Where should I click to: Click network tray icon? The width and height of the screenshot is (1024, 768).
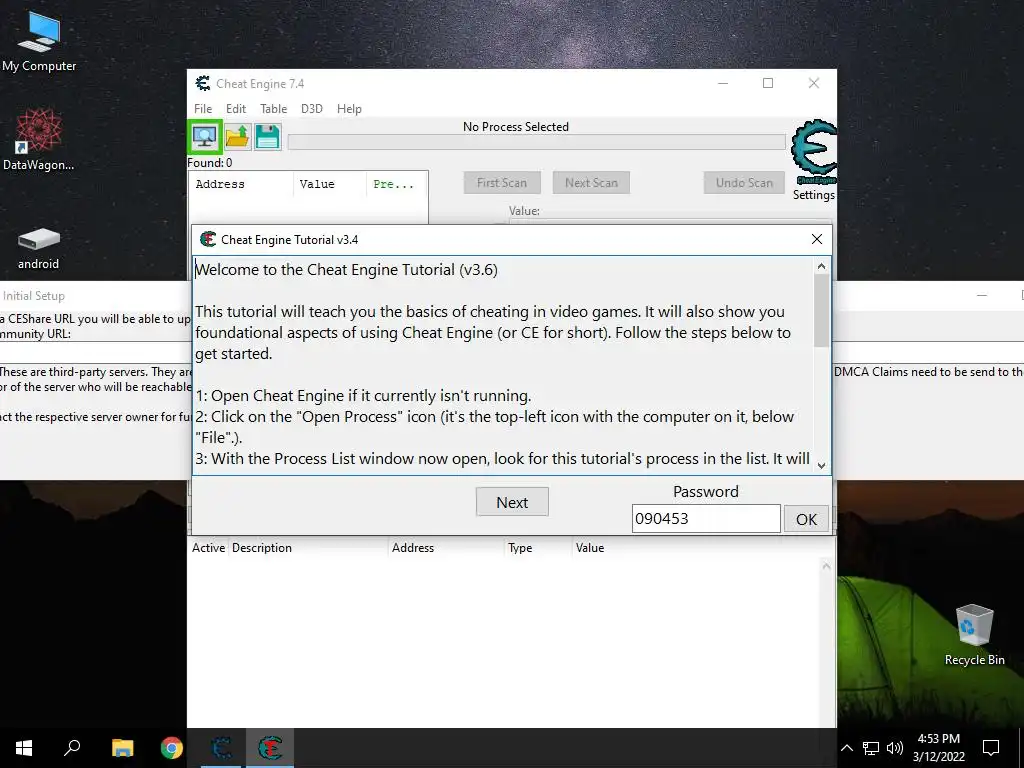[871, 748]
